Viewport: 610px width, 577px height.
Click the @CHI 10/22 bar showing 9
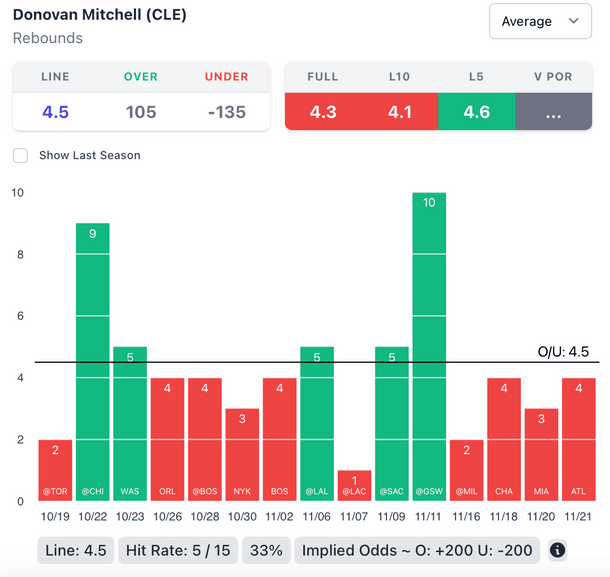[93, 362]
